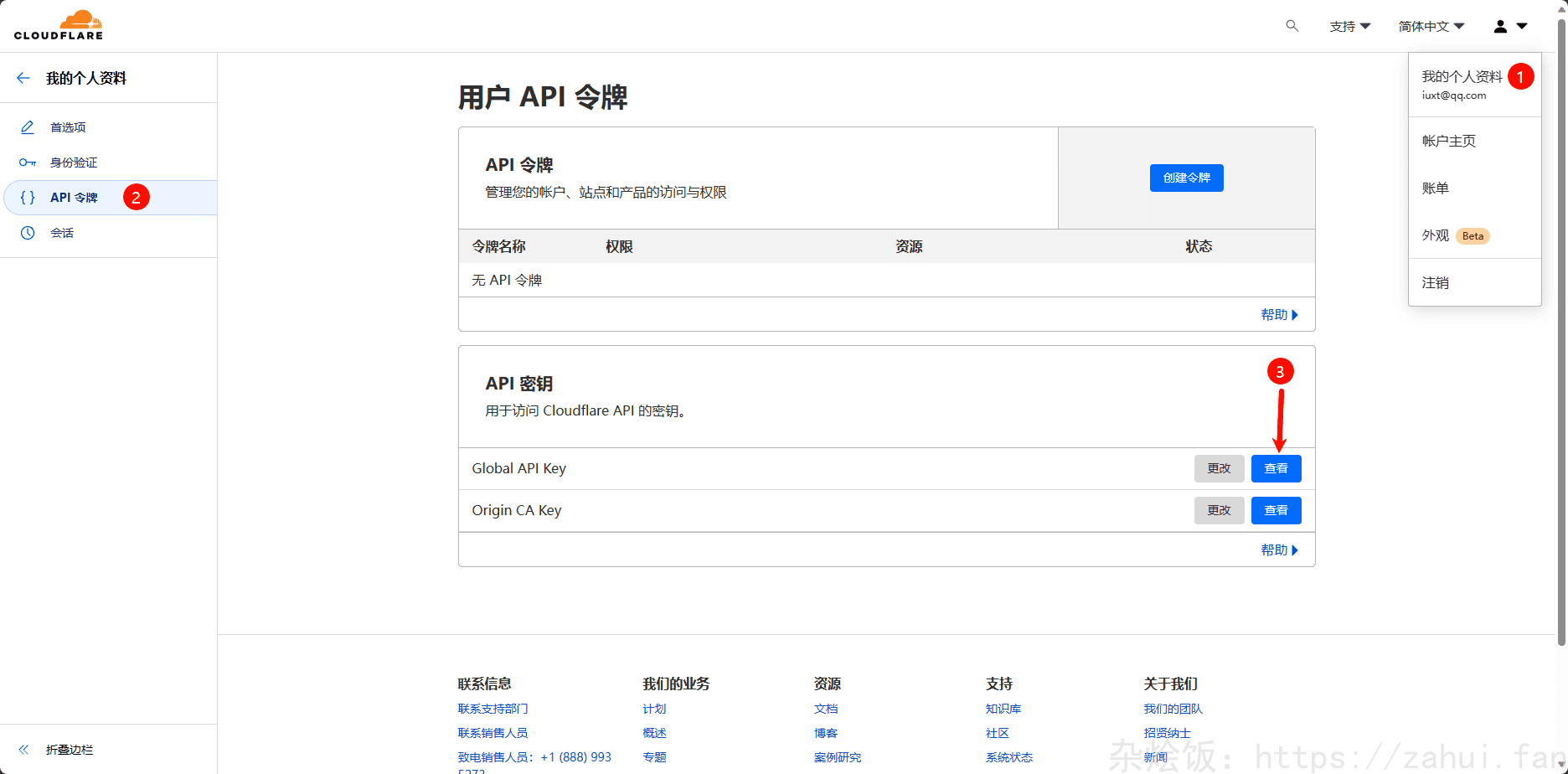This screenshot has height=774, width=1568.
Task: Click the curly braces API 令牌 icon
Action: point(28,198)
